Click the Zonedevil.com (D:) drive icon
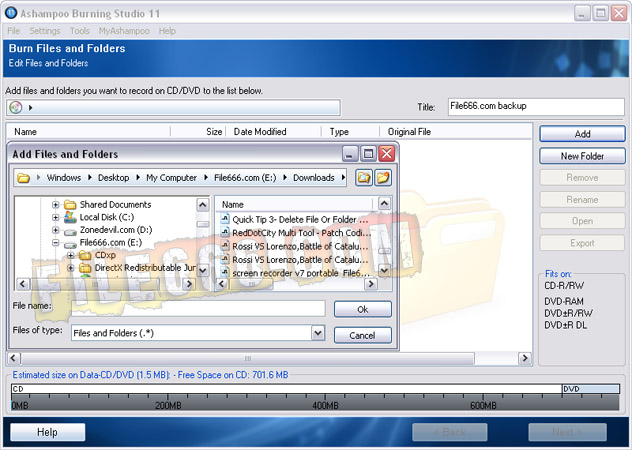 (70, 231)
